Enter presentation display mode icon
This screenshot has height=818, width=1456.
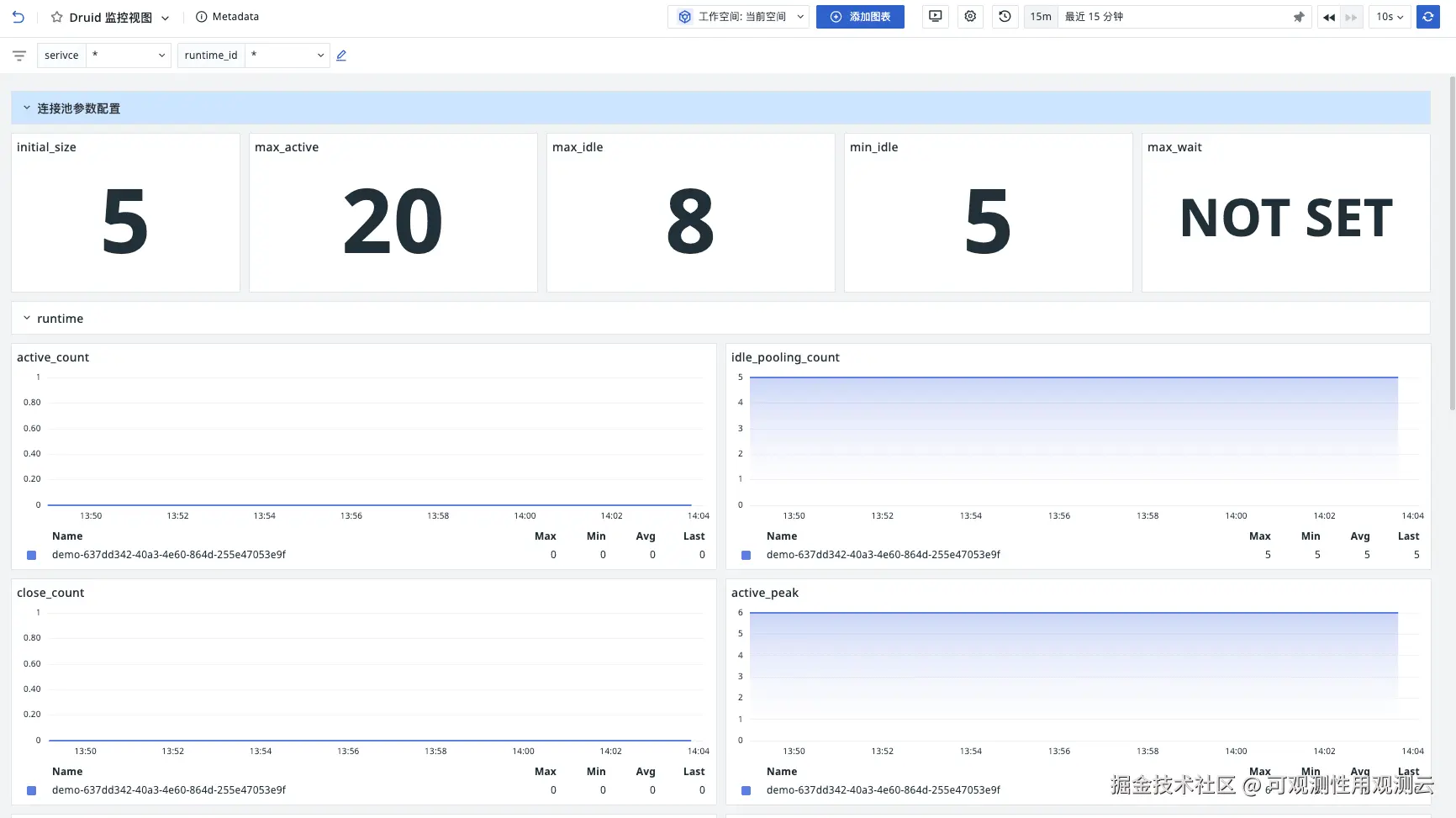click(x=935, y=17)
